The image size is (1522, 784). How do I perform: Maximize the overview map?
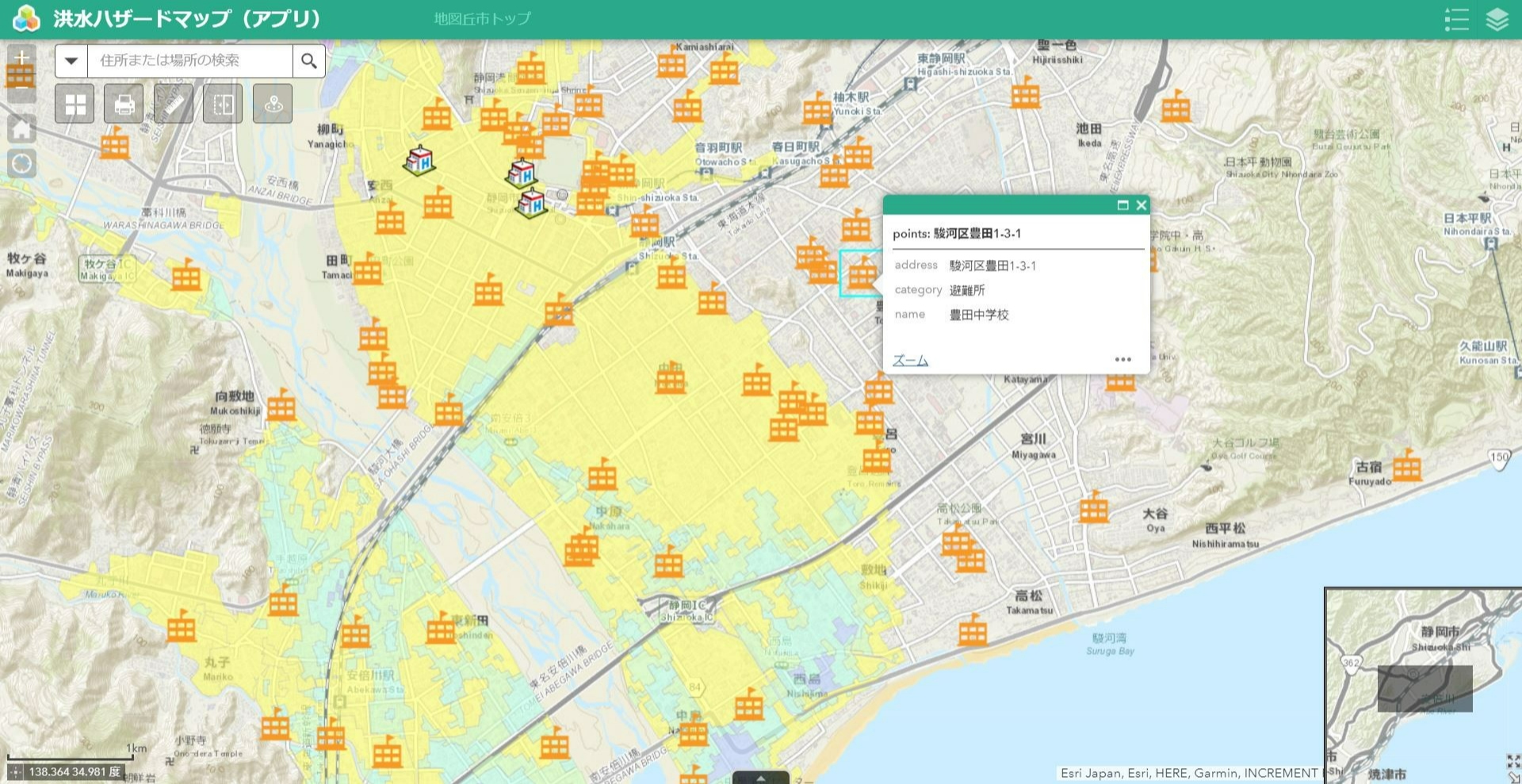1513,761
